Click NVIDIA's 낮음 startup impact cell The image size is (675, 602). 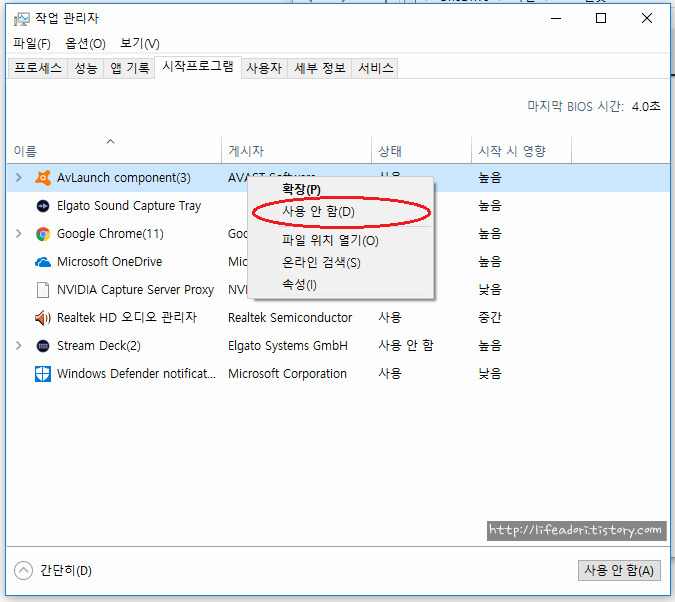[x=490, y=289]
